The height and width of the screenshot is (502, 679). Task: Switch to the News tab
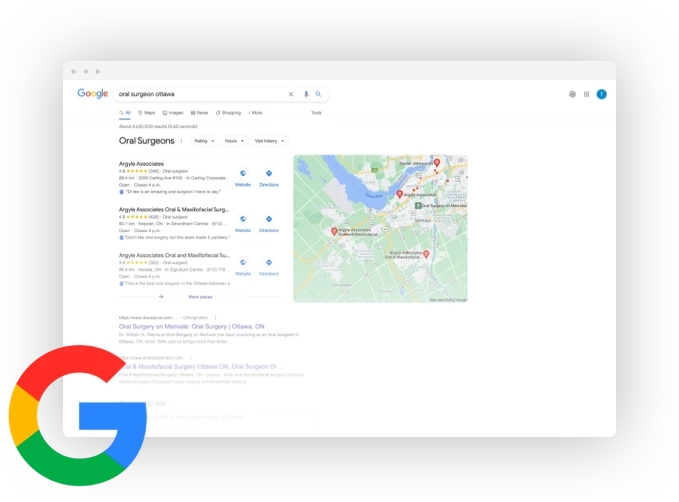click(x=200, y=113)
